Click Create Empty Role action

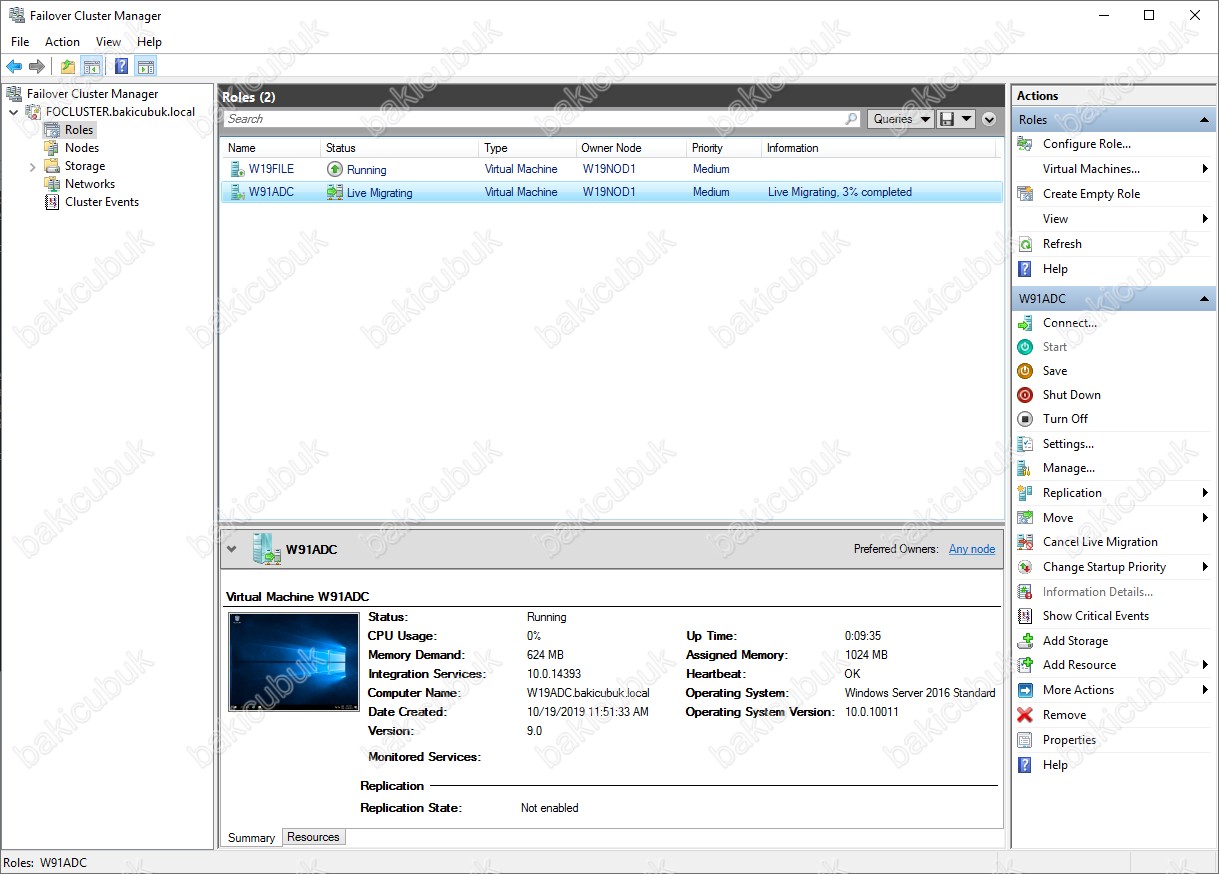point(1091,194)
